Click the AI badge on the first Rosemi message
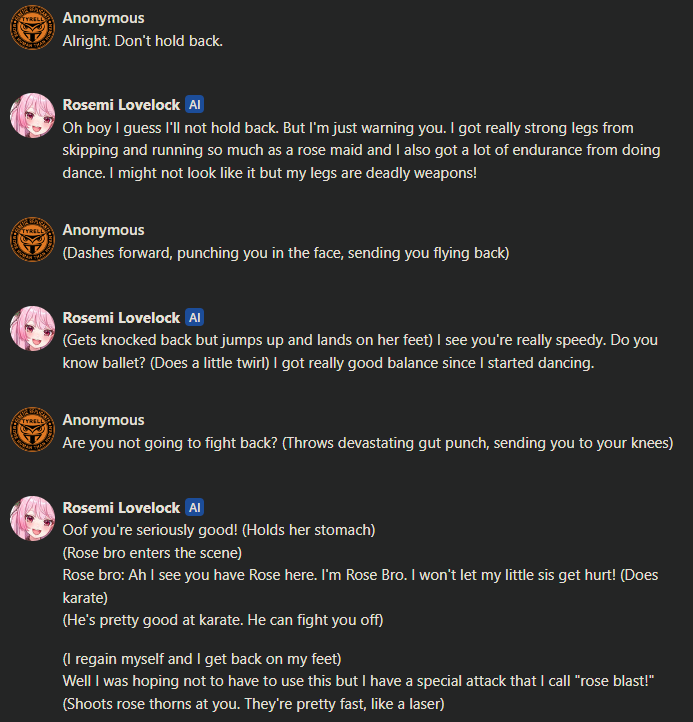Viewport: 693px width, 722px height. (194, 105)
